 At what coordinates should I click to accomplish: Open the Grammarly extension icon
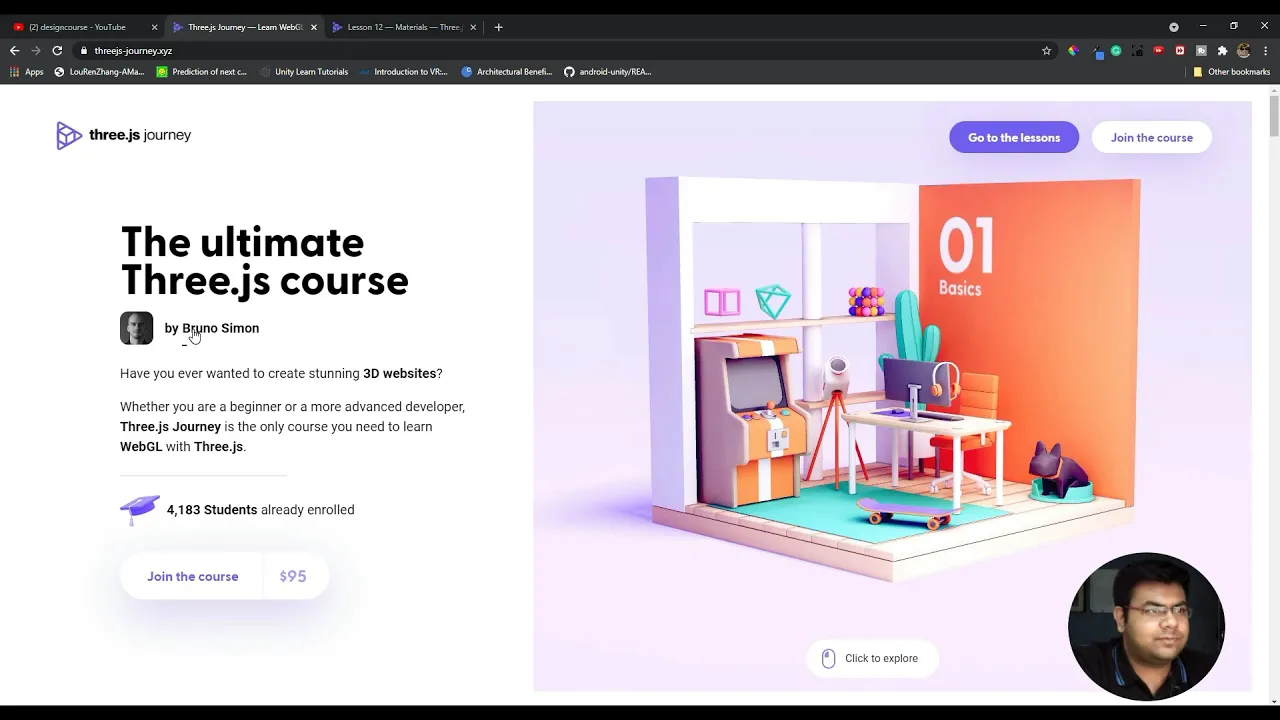tap(1116, 51)
